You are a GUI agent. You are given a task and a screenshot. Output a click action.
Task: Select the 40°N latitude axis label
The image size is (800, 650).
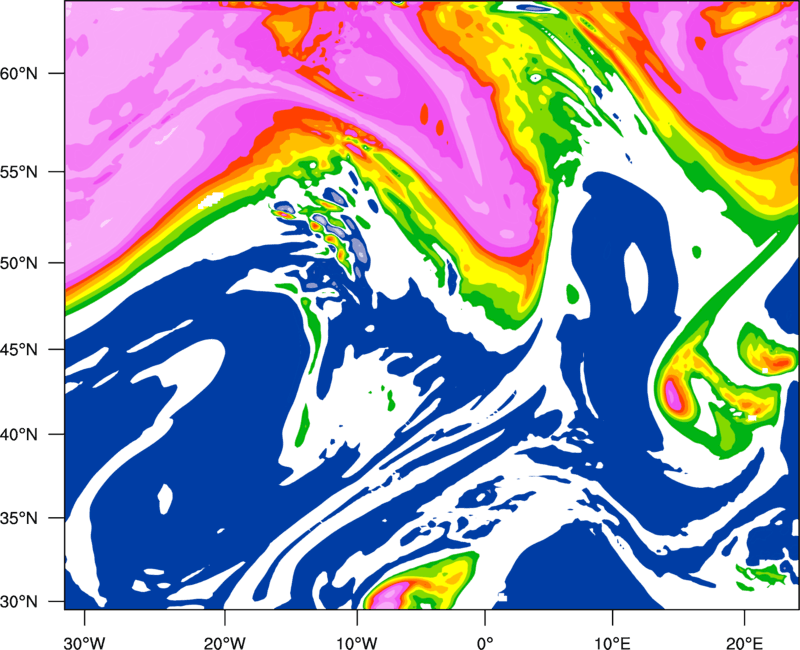pos(19,435)
